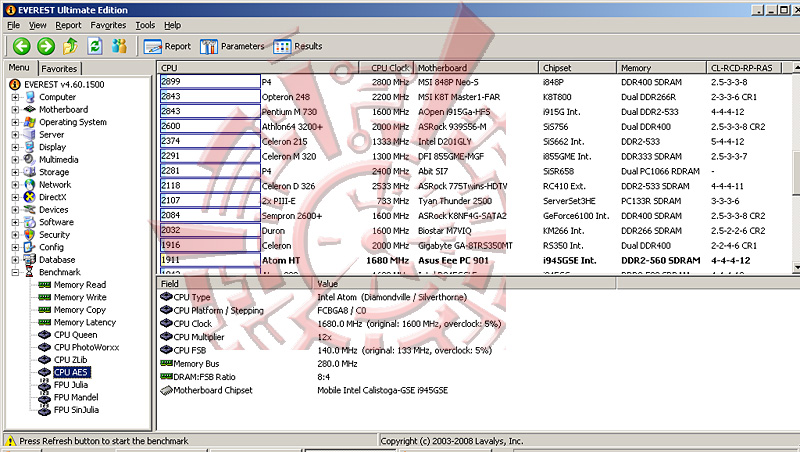Sort by the CL-RCD-RP-RAS column header

click(x=744, y=68)
